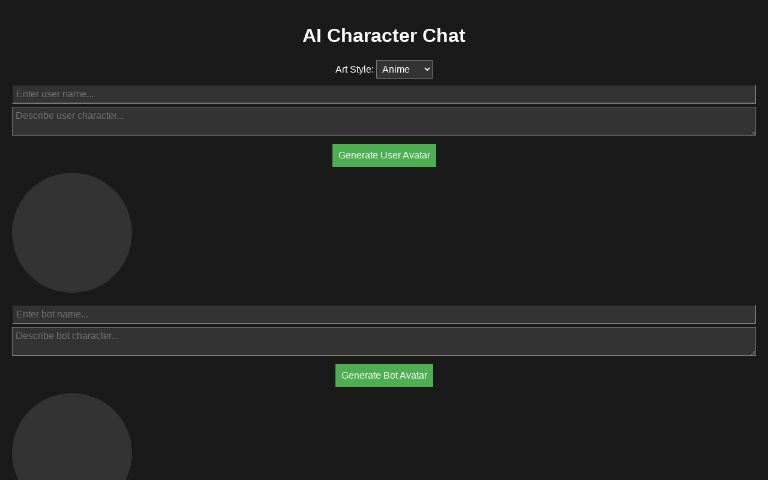The width and height of the screenshot is (768, 480).
Task: Click the bot avatar placeholder circle
Action: tap(72, 440)
